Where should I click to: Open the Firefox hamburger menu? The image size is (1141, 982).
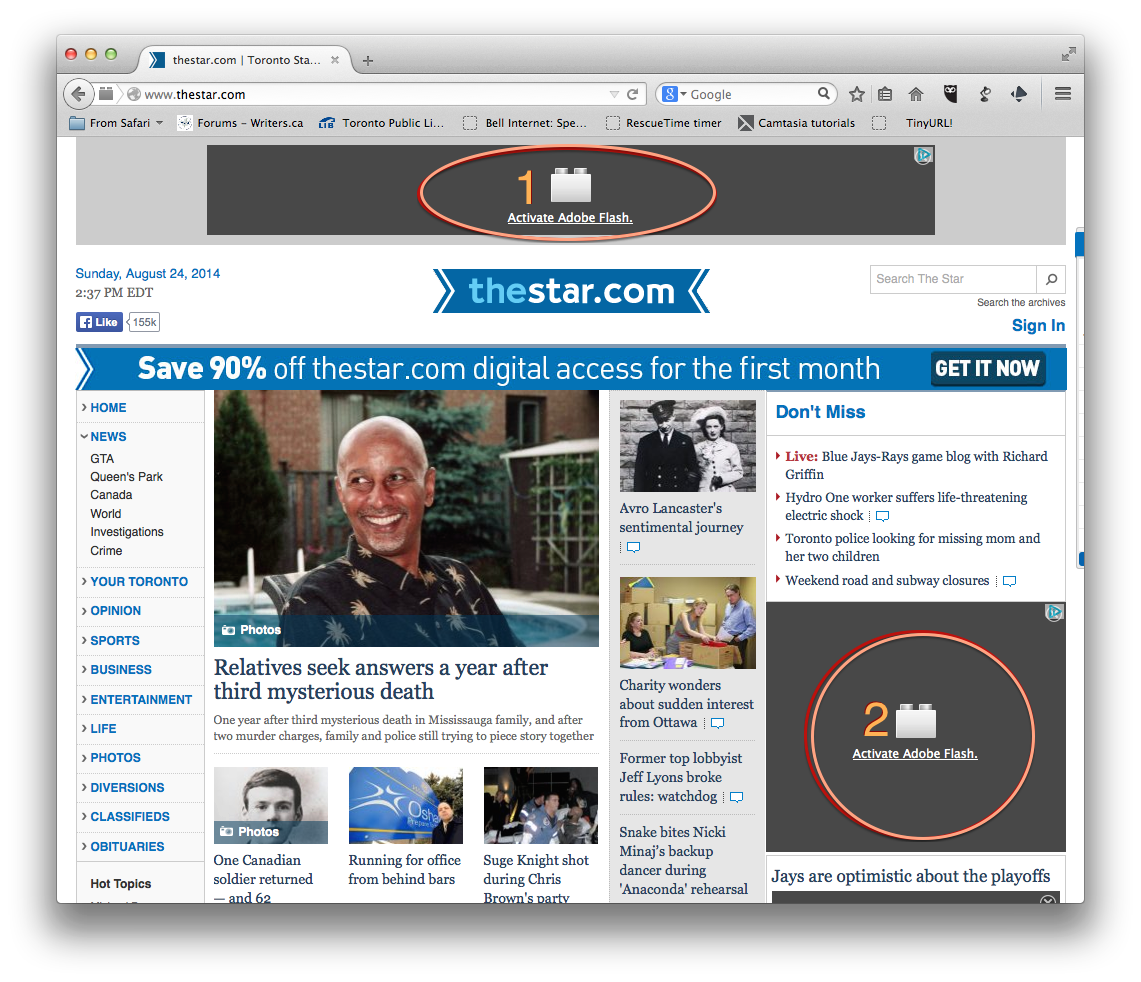click(x=1062, y=94)
